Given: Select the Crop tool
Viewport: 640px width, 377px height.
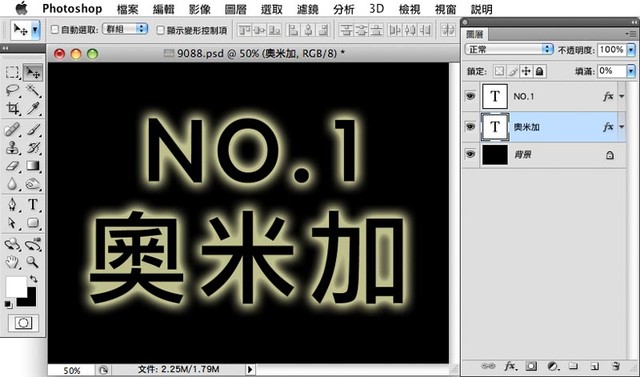Looking at the screenshot, I should pos(12,108).
